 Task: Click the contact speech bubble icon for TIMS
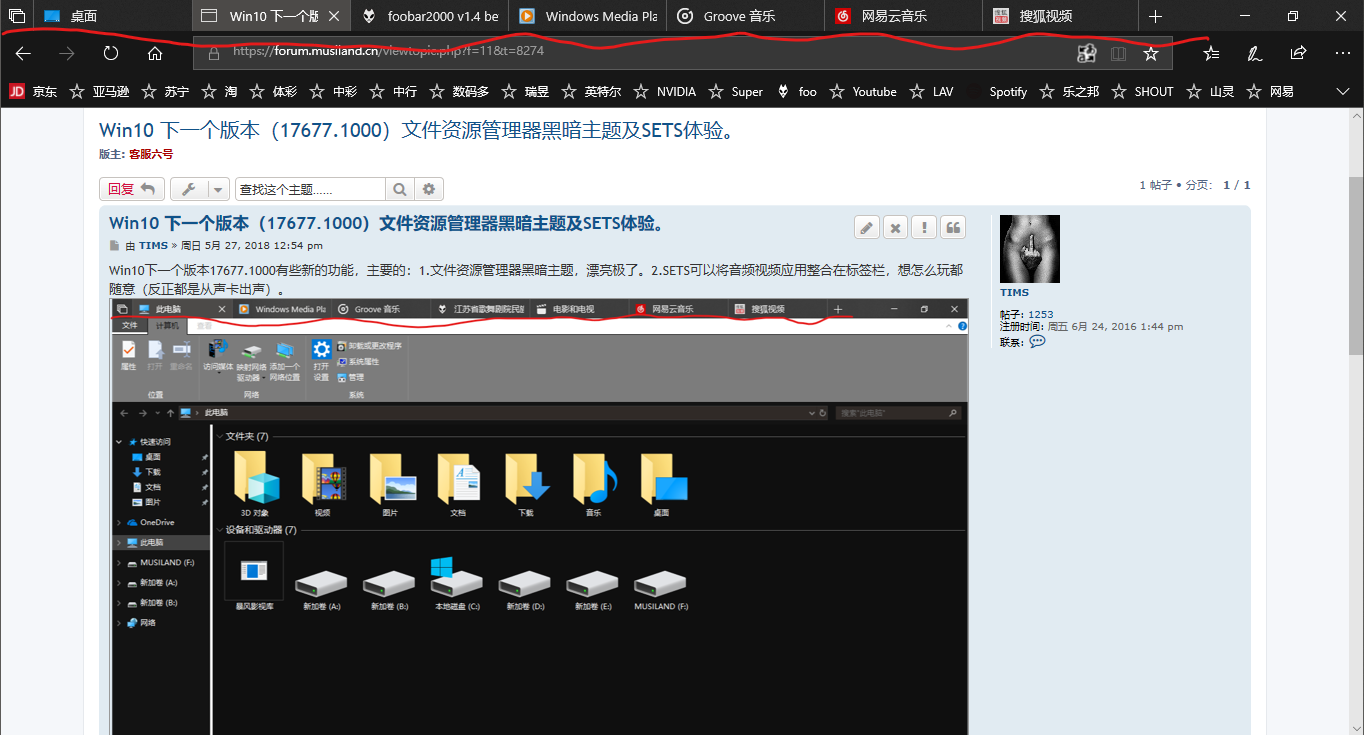tap(1037, 341)
